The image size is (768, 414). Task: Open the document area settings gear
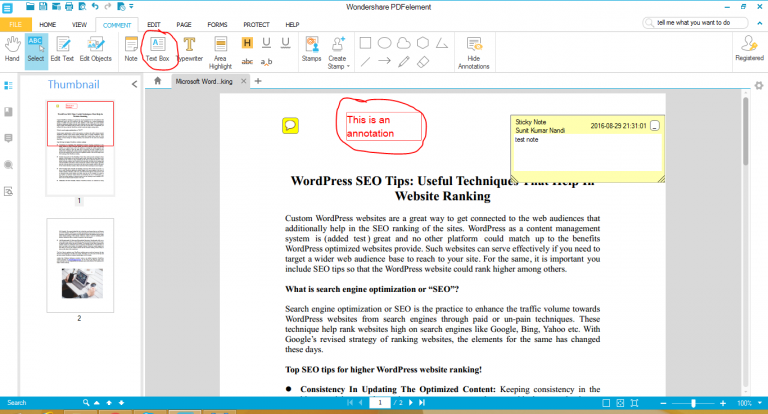(759, 86)
